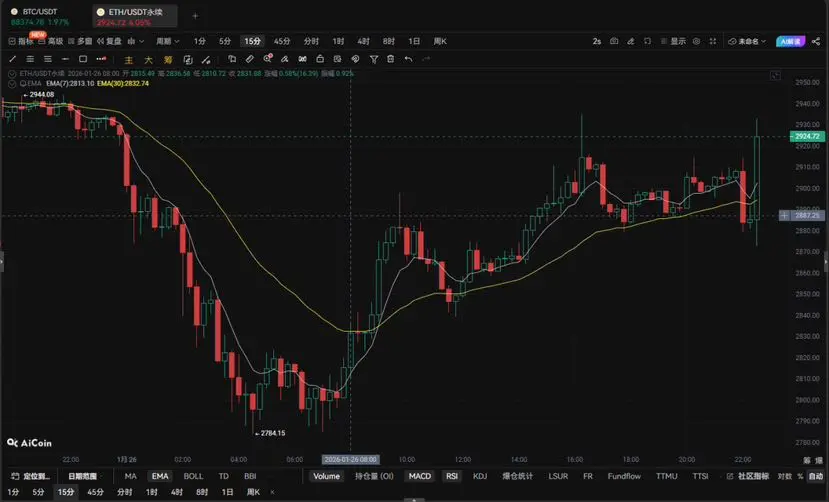Click the 2s refresh interval indicator

[596, 41]
